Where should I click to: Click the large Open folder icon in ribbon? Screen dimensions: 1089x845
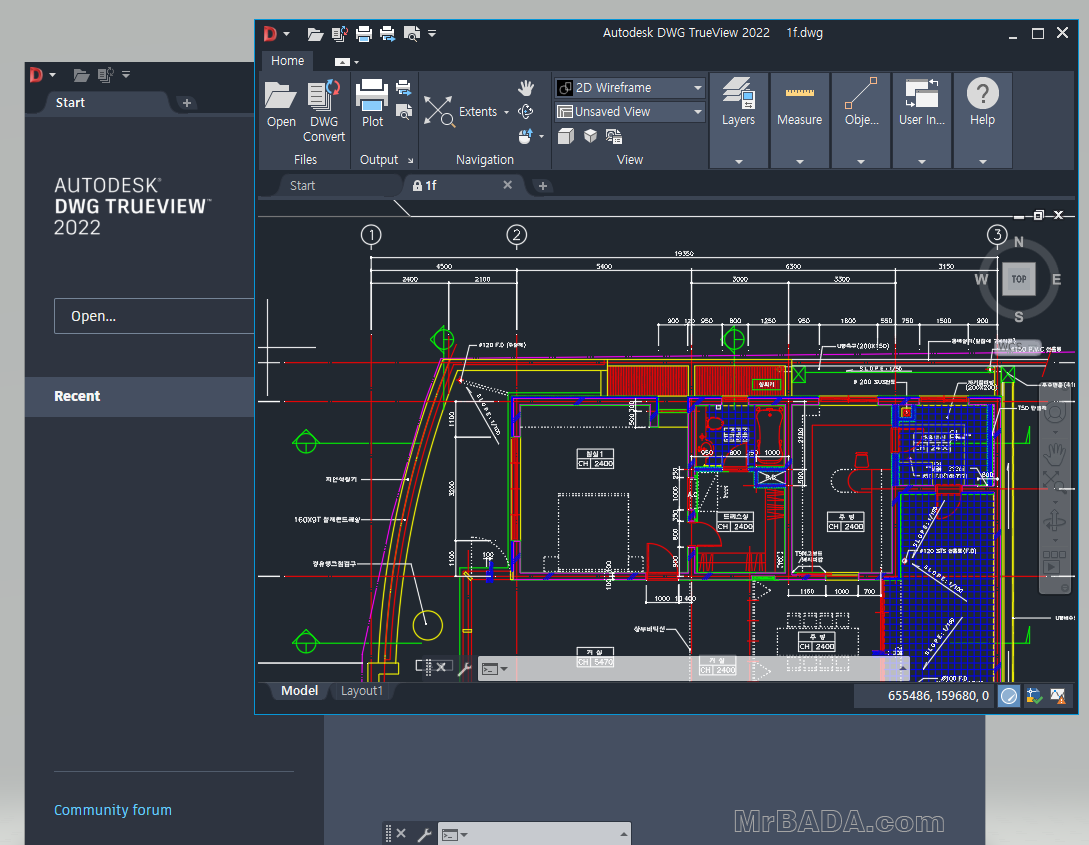coord(281,95)
